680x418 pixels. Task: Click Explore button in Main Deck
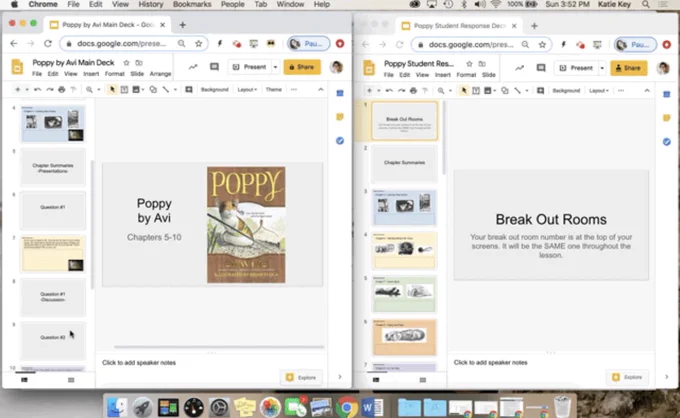tap(301, 378)
